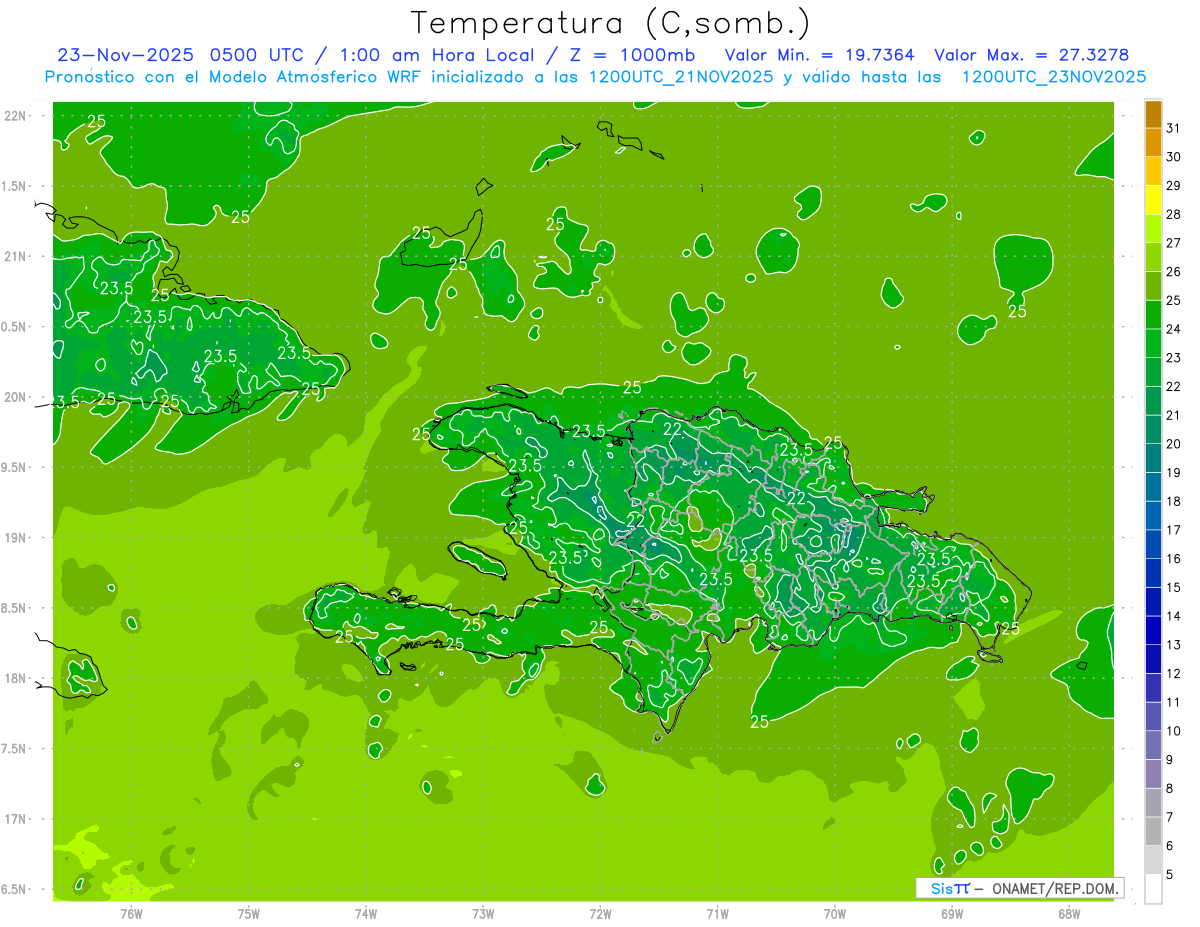Viewport: 1200px width, 927px height.
Task: Click the legend color band between 26 and 27
Action: 1153,258
